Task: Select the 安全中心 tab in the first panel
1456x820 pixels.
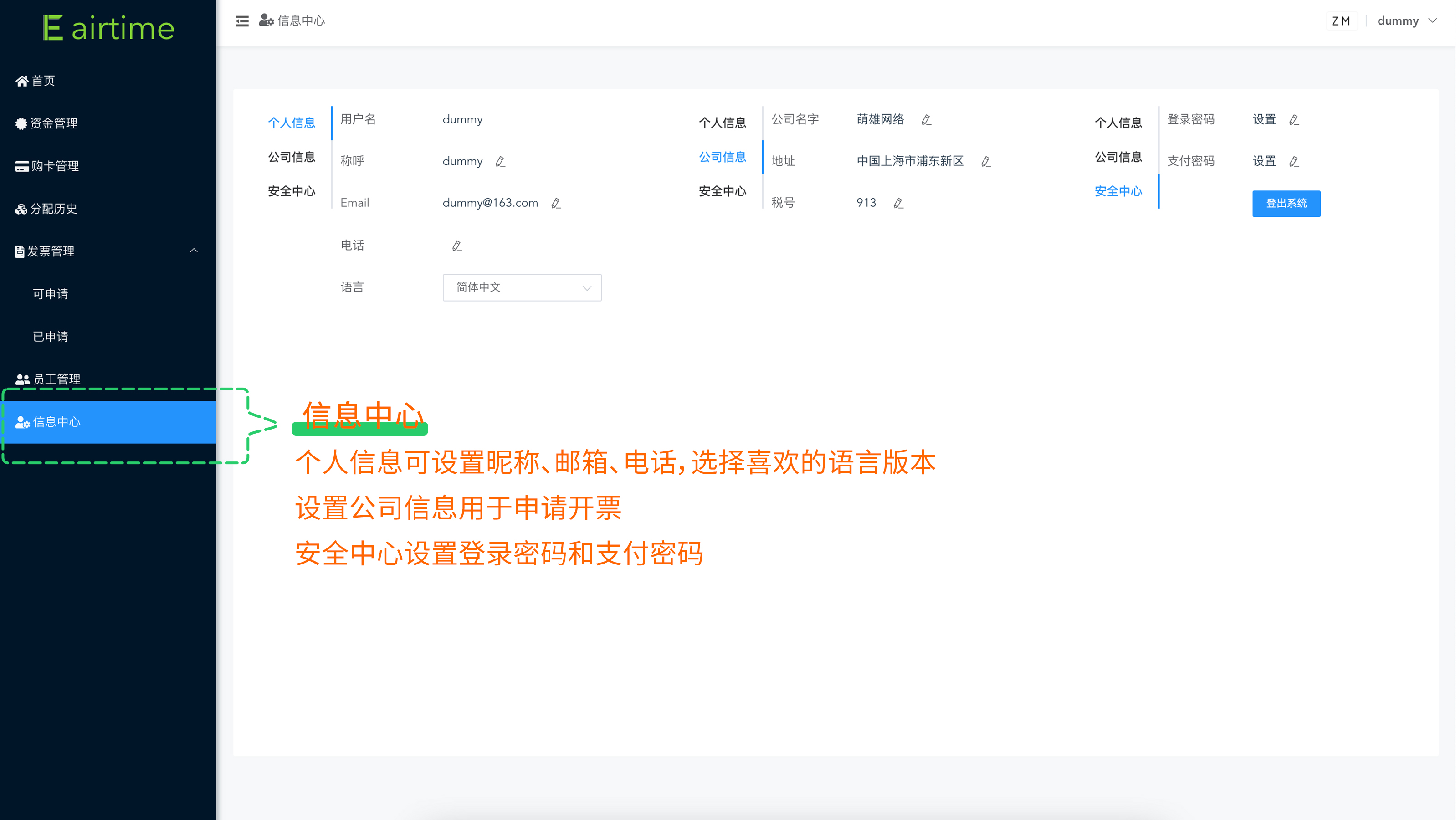Action: tap(292, 192)
